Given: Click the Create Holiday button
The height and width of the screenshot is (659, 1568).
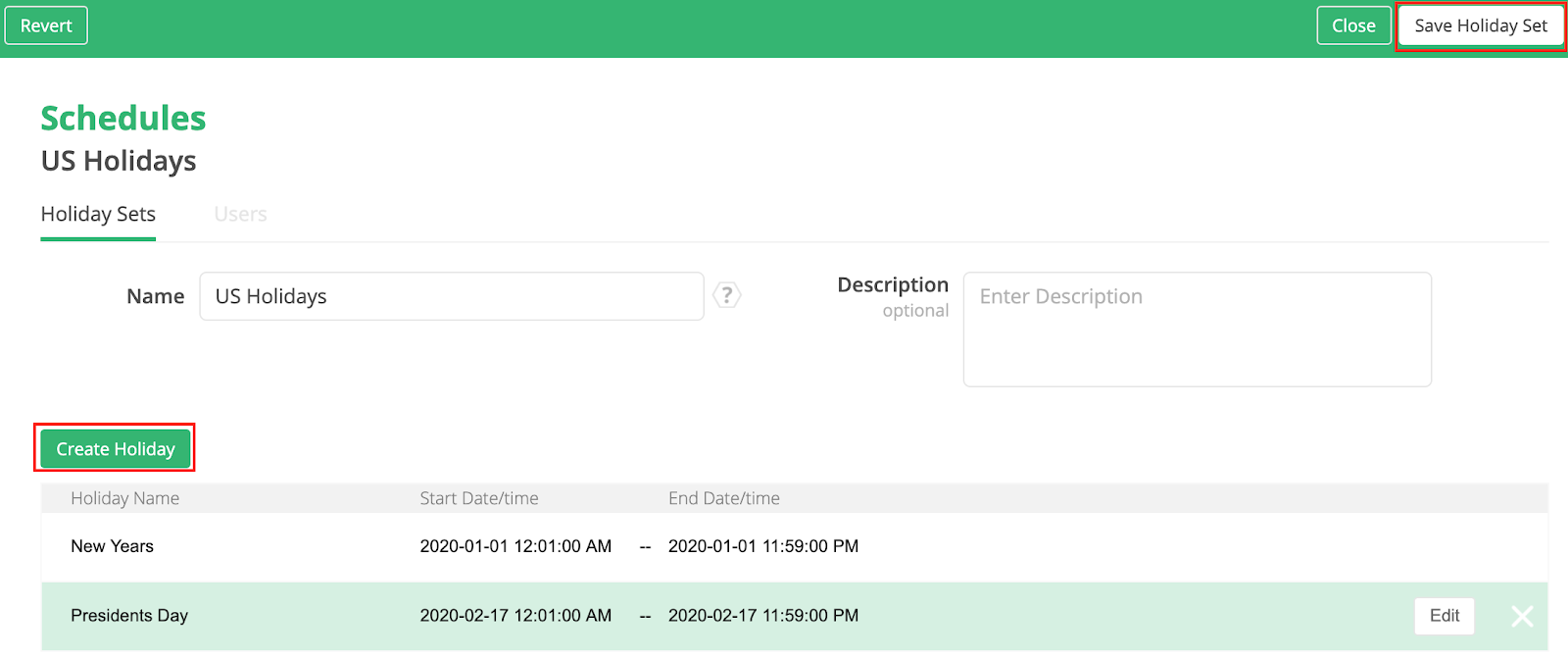Looking at the screenshot, I should tap(116, 449).
